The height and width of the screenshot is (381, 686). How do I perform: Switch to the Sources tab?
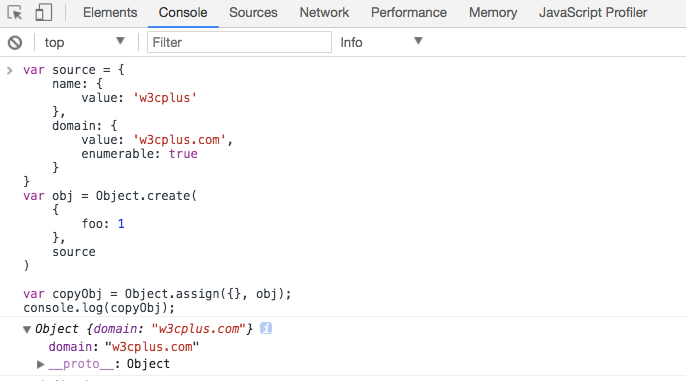253,13
